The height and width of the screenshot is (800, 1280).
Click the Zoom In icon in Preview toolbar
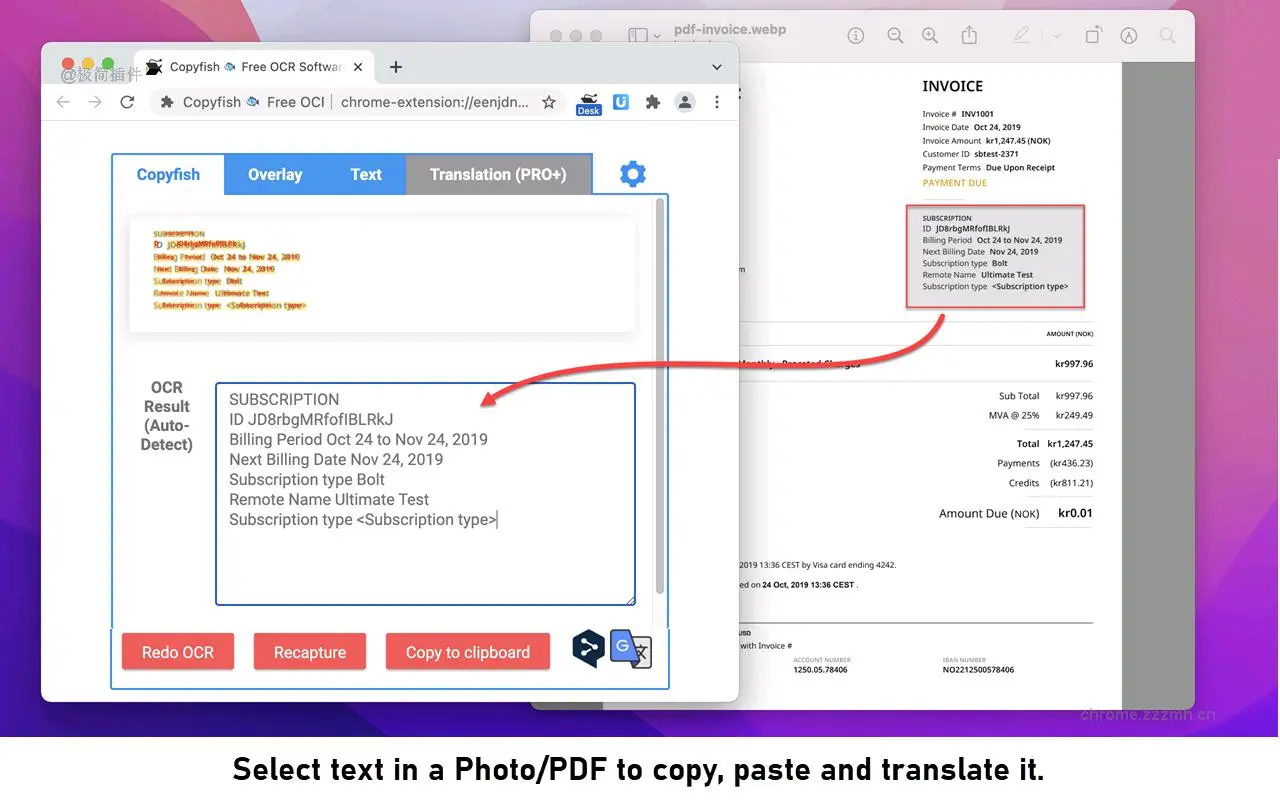click(x=930, y=35)
